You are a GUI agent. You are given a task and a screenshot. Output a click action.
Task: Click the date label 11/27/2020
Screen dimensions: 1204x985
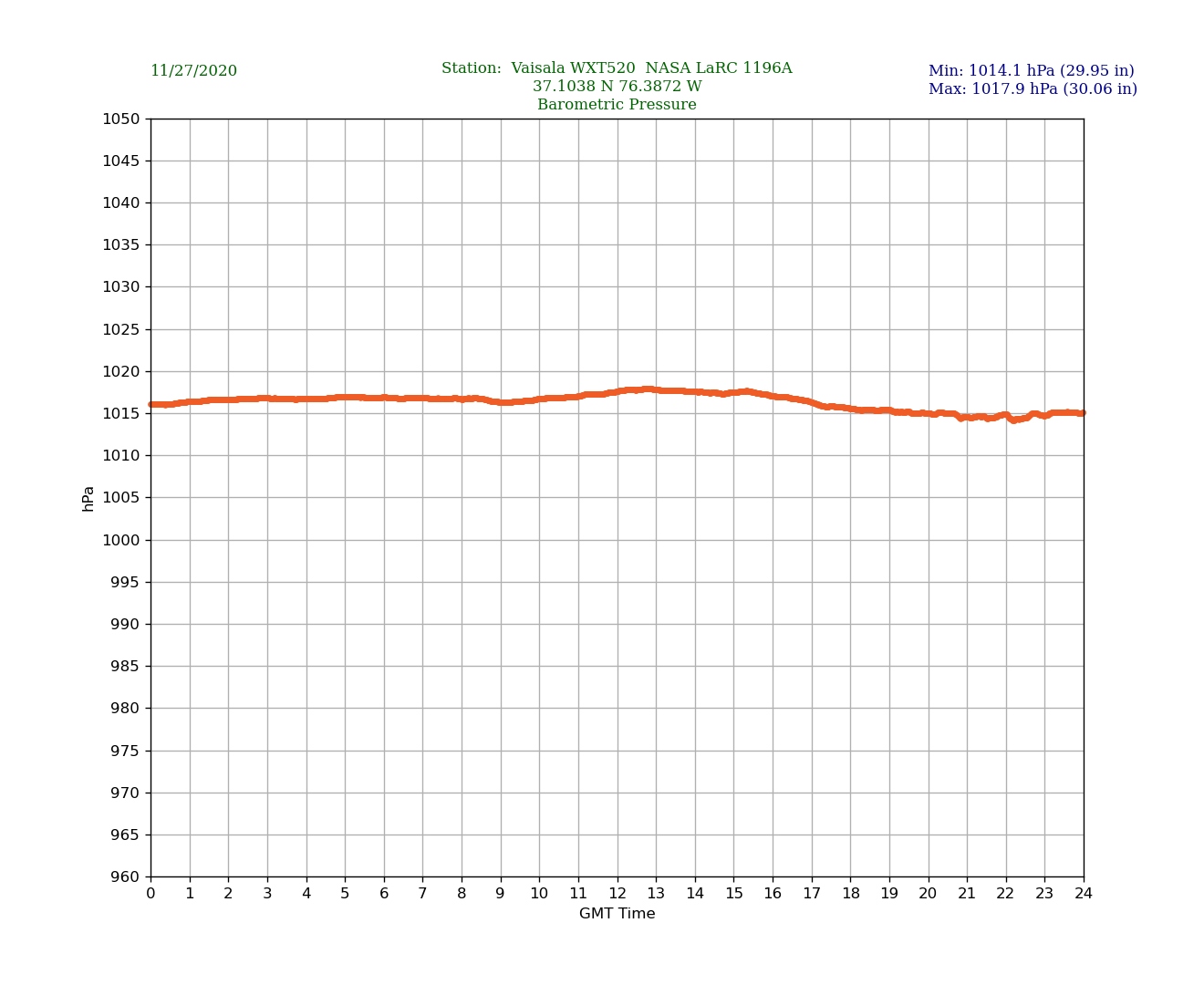coord(193,71)
